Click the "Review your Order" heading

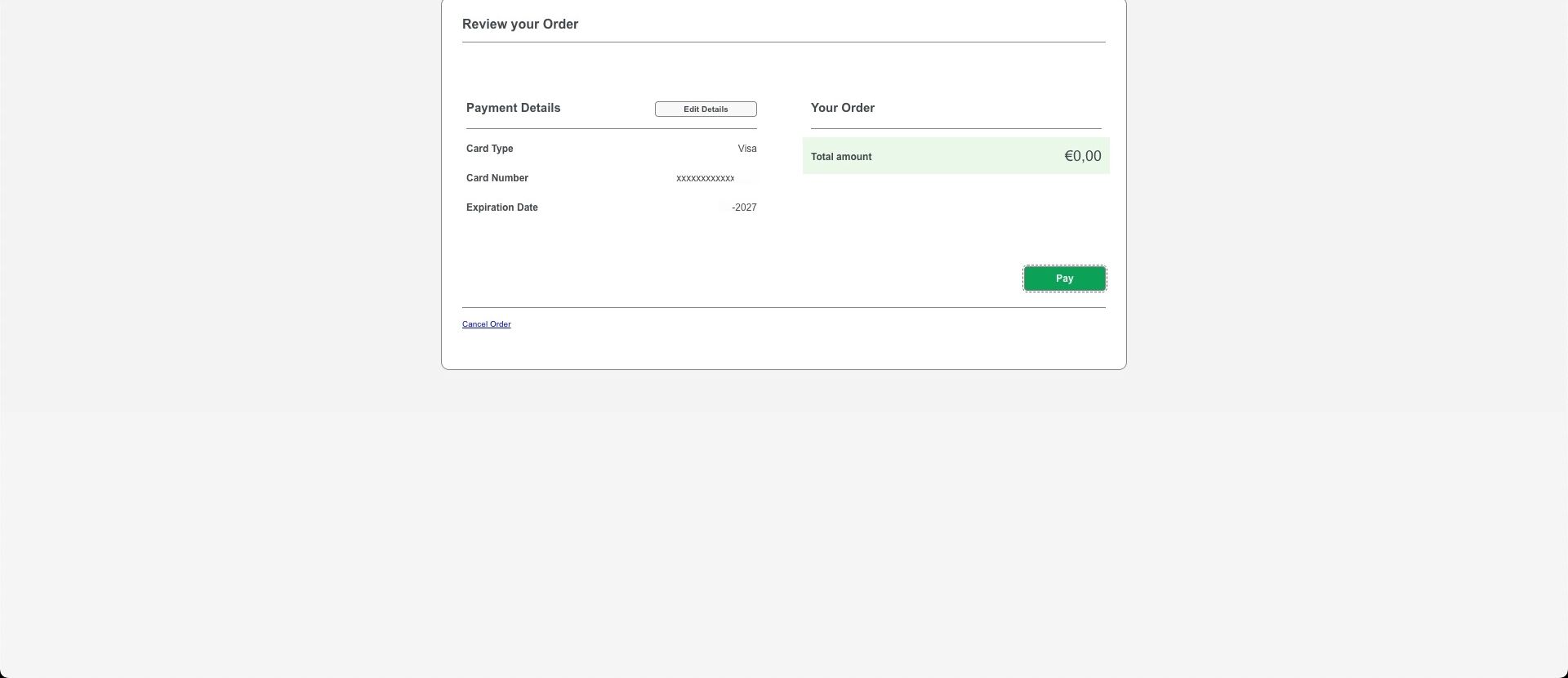pos(520,25)
